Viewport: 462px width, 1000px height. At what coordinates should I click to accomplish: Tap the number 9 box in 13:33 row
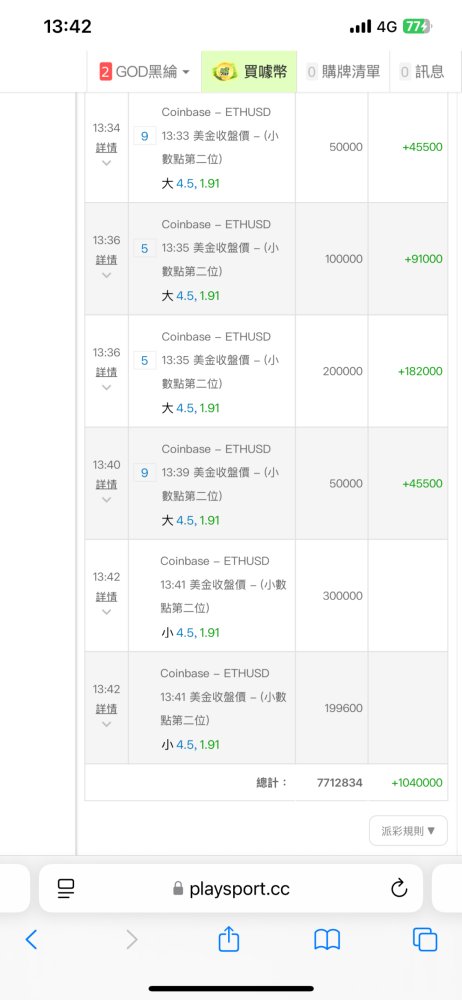click(144, 136)
